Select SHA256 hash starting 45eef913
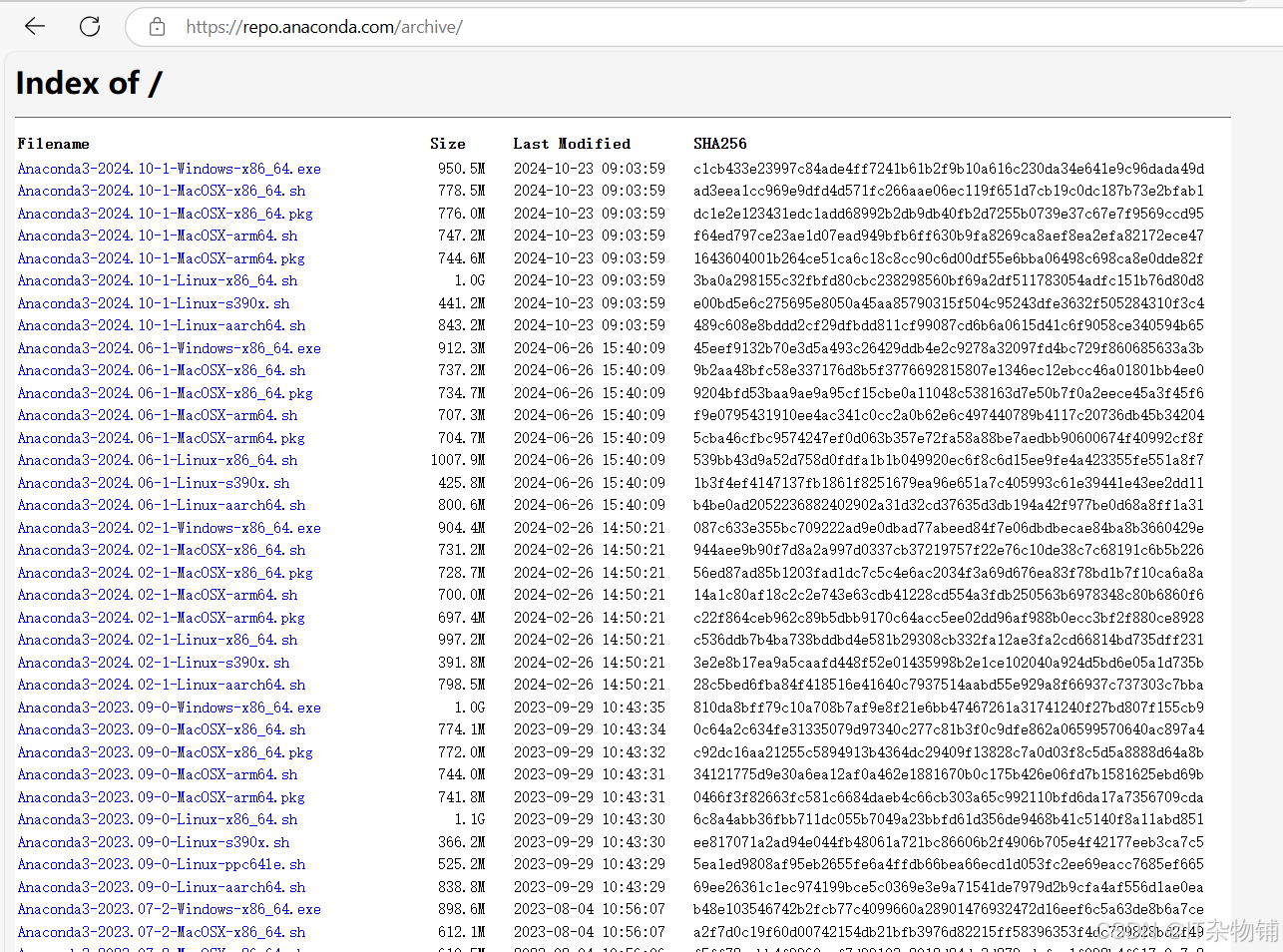The image size is (1283, 952). coord(949,348)
